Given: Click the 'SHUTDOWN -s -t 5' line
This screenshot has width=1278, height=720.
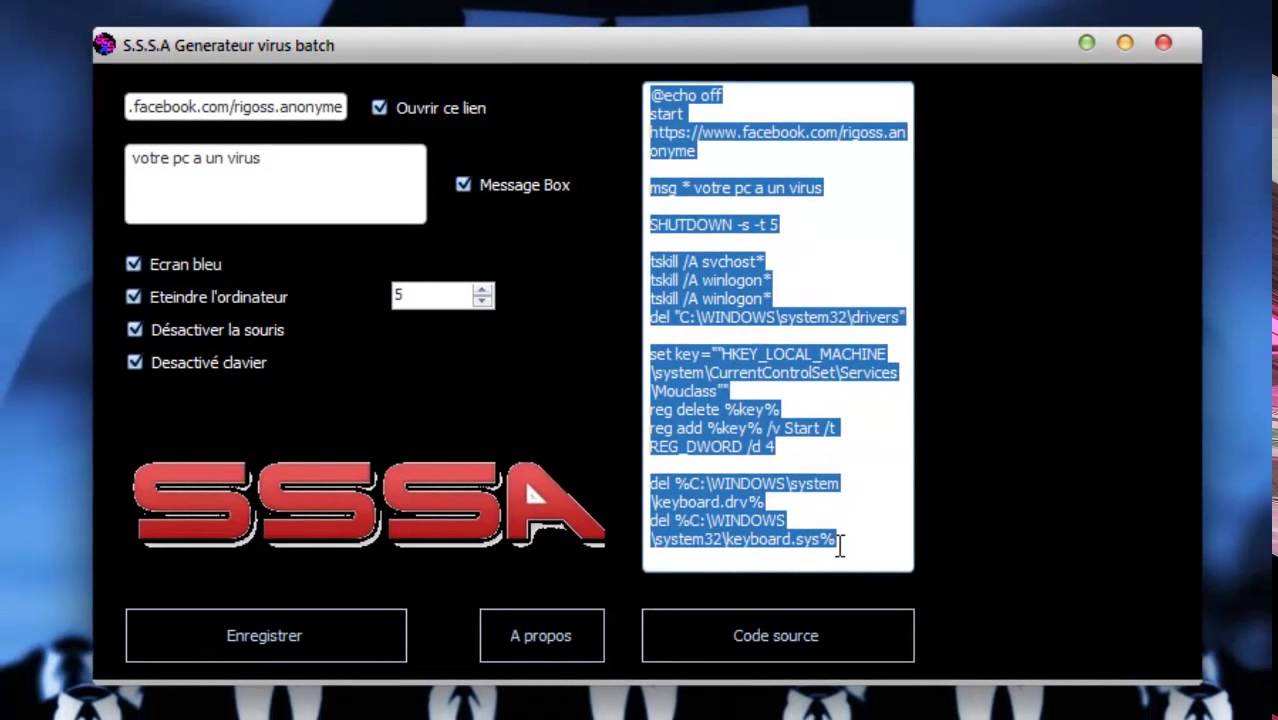Looking at the screenshot, I should click(714, 225).
